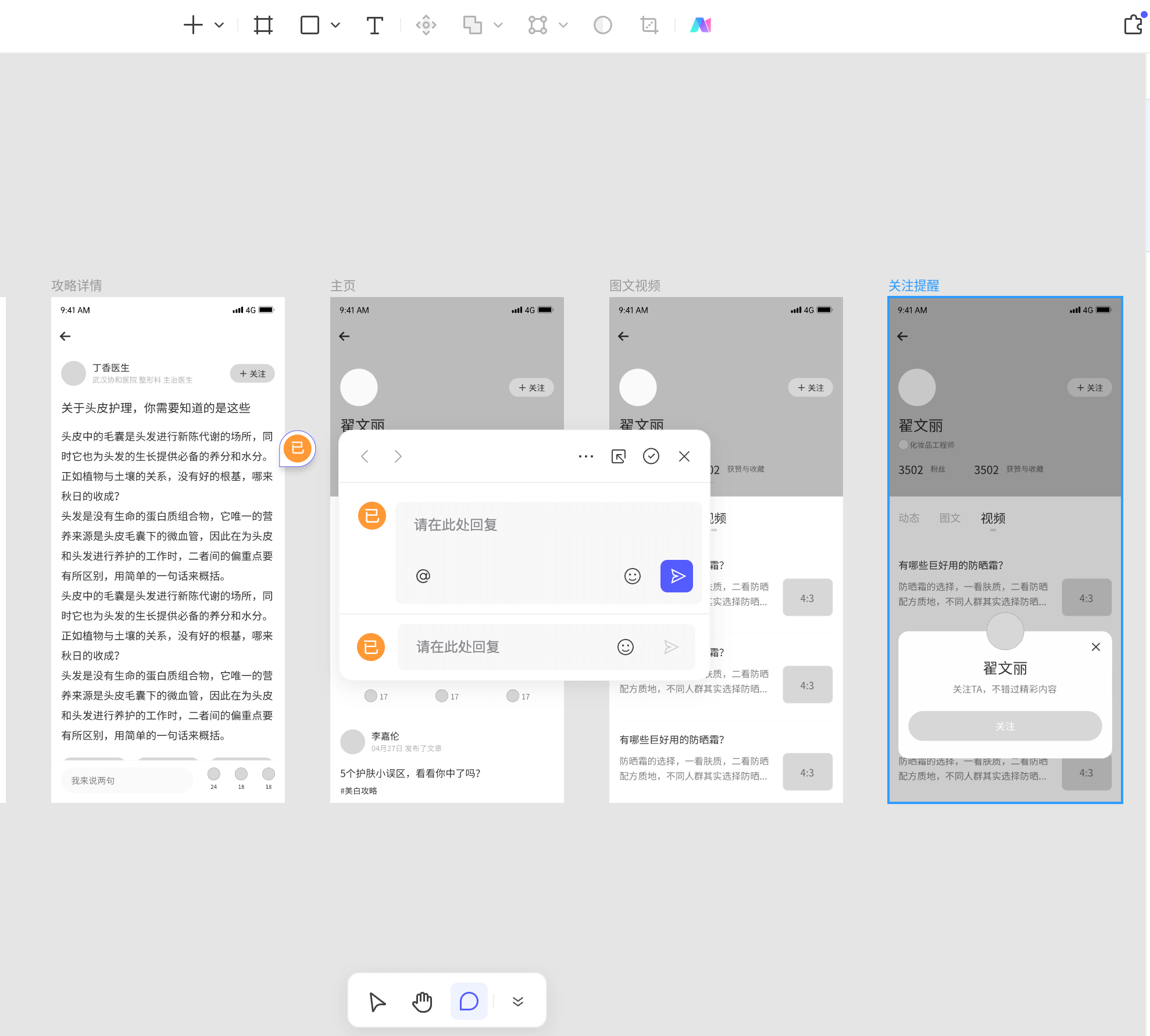Viewport: 1150px width, 1036px height.
Task: Click the orange comment pin on canvas
Action: coord(298,448)
